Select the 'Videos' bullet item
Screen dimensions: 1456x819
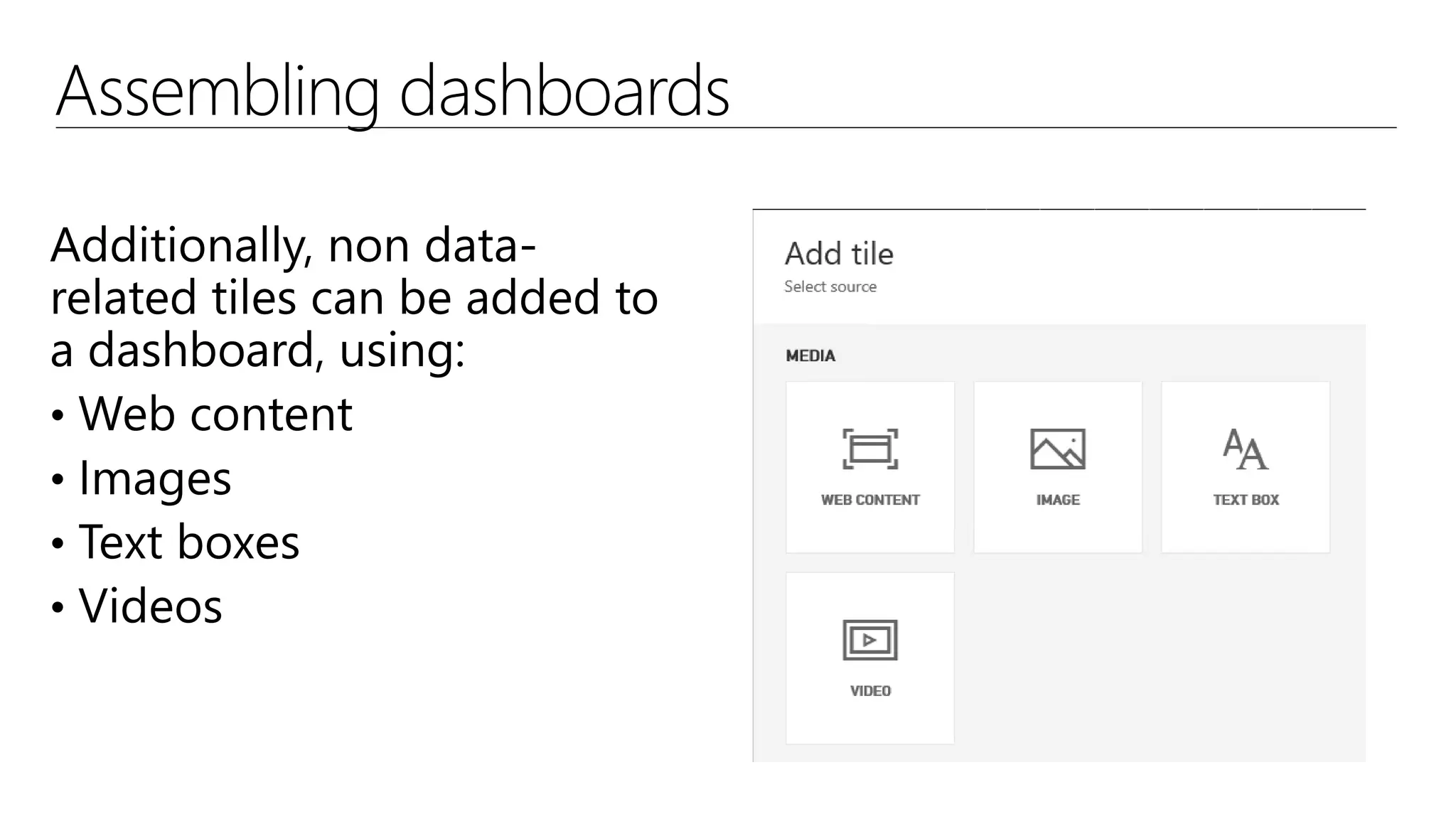(150, 606)
